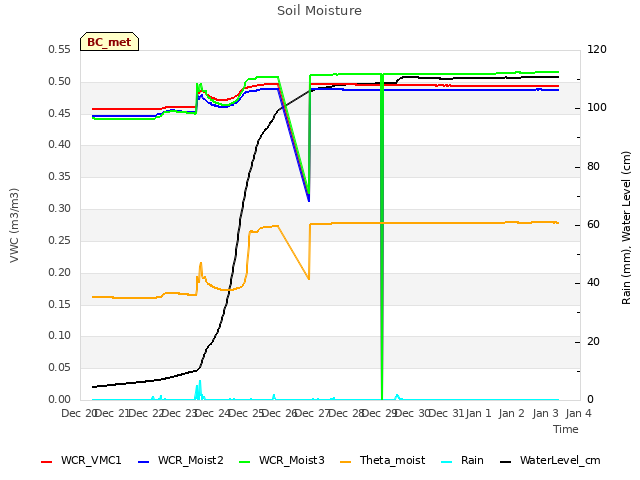The height and width of the screenshot is (480, 640).
Task: Click the VWC (m3/m3) axis label
Action: [14, 225]
